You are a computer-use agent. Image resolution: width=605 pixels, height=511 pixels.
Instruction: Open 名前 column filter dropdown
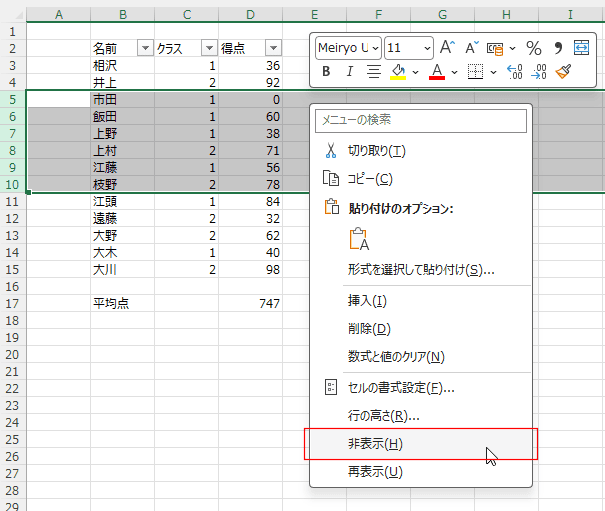(x=145, y=48)
